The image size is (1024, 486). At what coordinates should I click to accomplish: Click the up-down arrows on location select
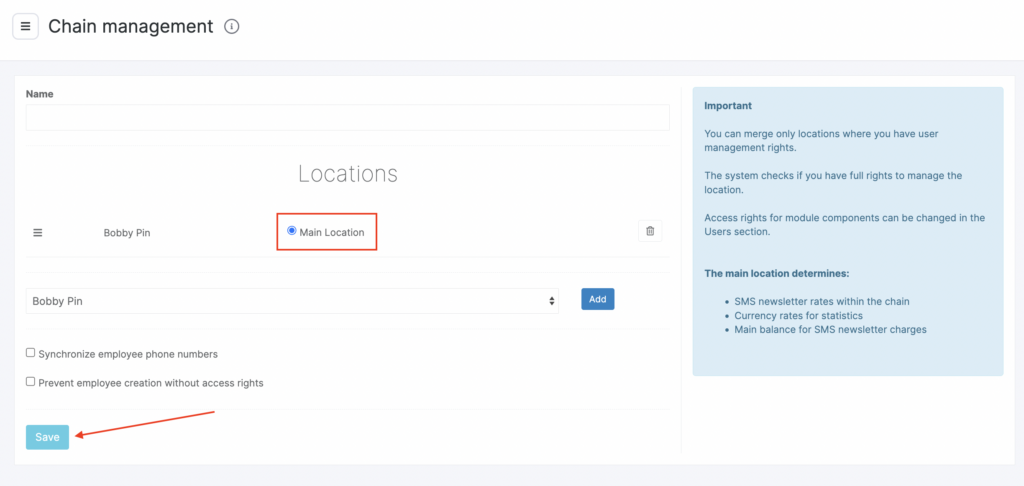pos(551,300)
